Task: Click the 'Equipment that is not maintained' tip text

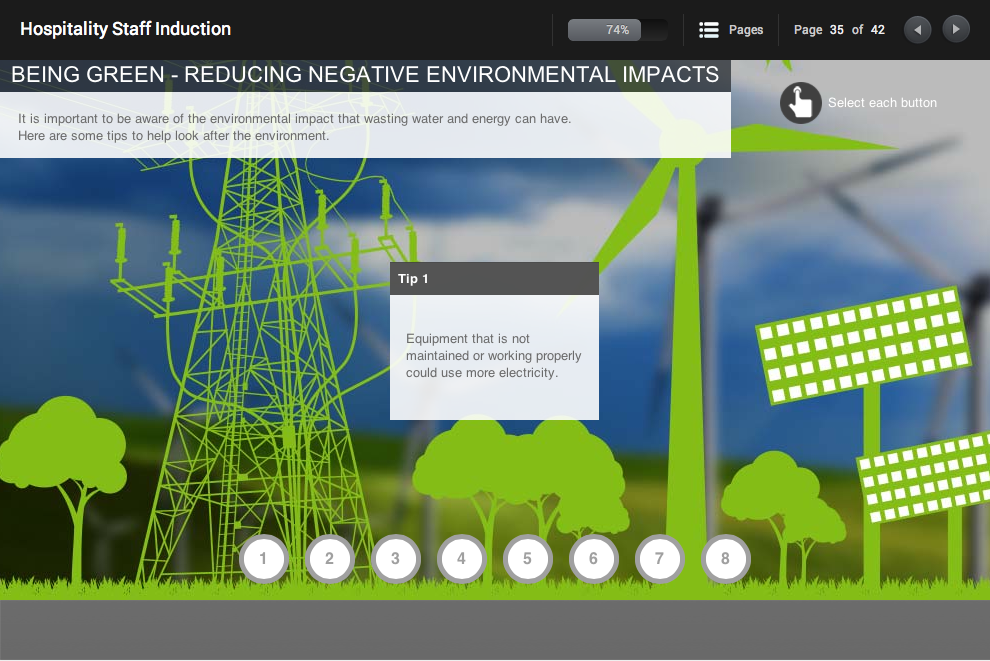Action: coord(493,356)
